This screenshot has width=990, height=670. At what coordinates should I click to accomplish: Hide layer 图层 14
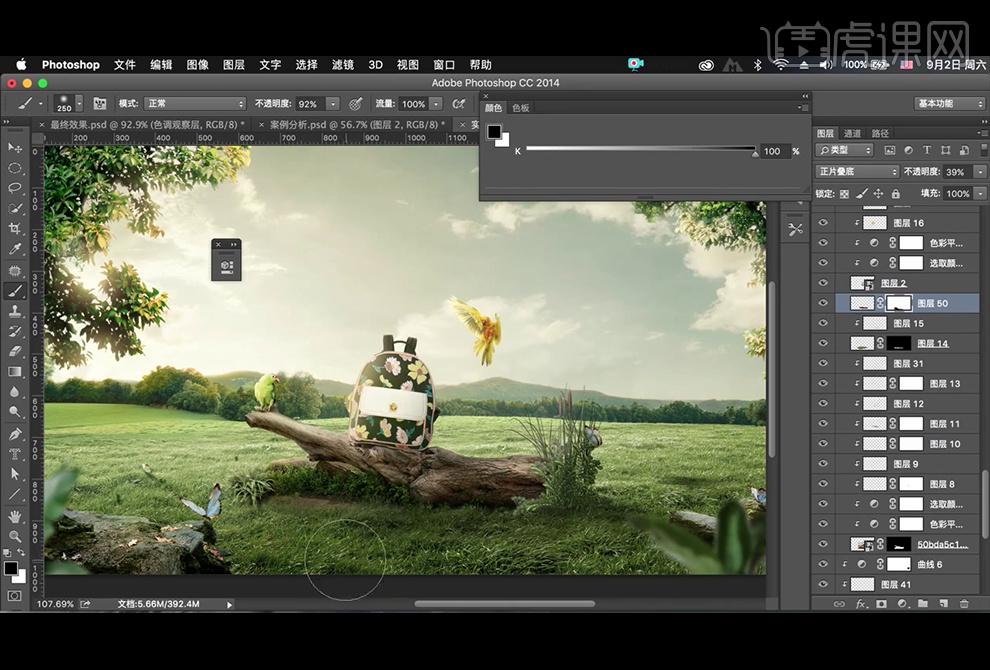(x=823, y=344)
